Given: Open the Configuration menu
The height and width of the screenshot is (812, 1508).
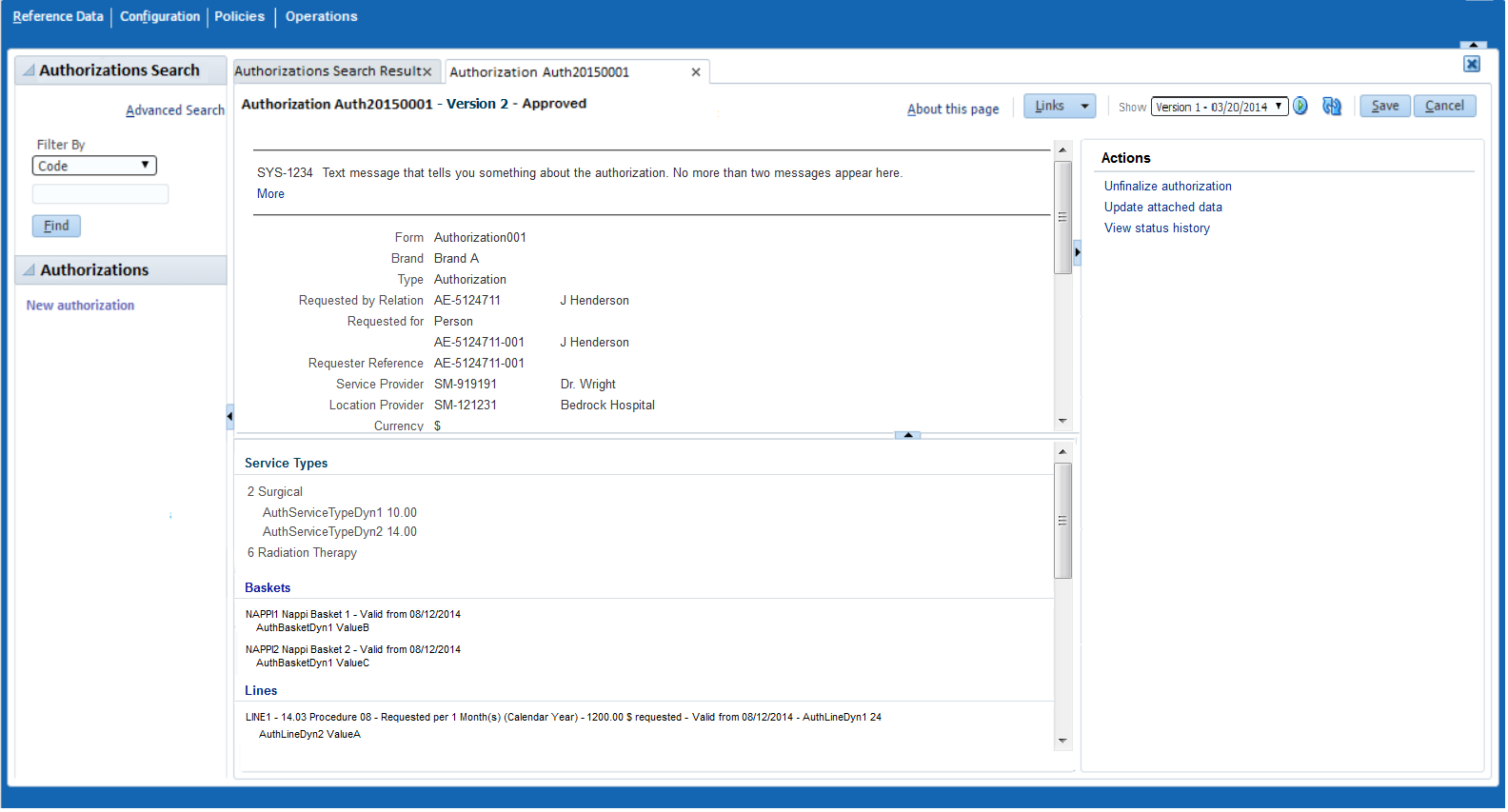Looking at the screenshot, I should pos(160,16).
